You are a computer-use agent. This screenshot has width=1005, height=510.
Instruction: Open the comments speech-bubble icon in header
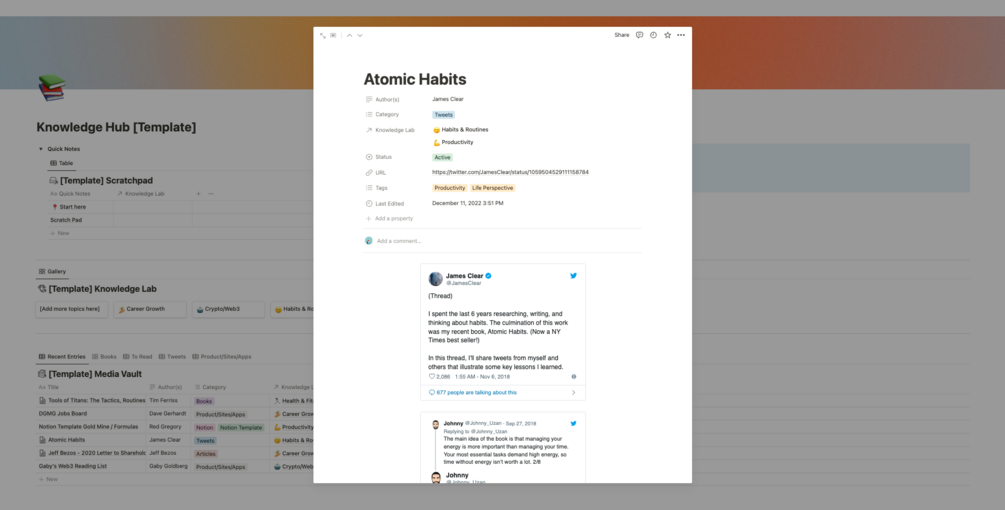[x=639, y=35]
